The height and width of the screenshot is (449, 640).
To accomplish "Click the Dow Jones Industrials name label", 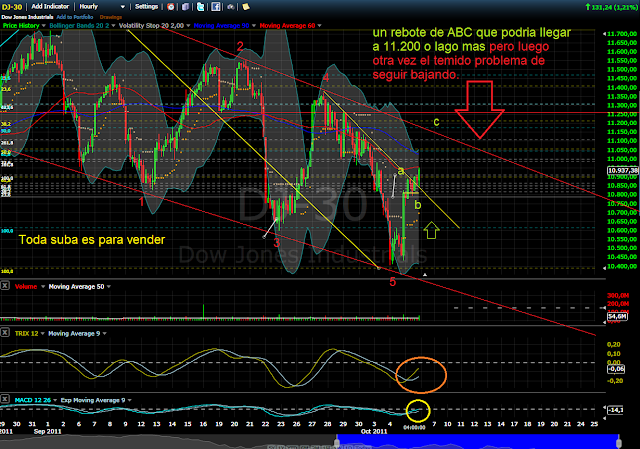I will pyautogui.click(x=27, y=17).
